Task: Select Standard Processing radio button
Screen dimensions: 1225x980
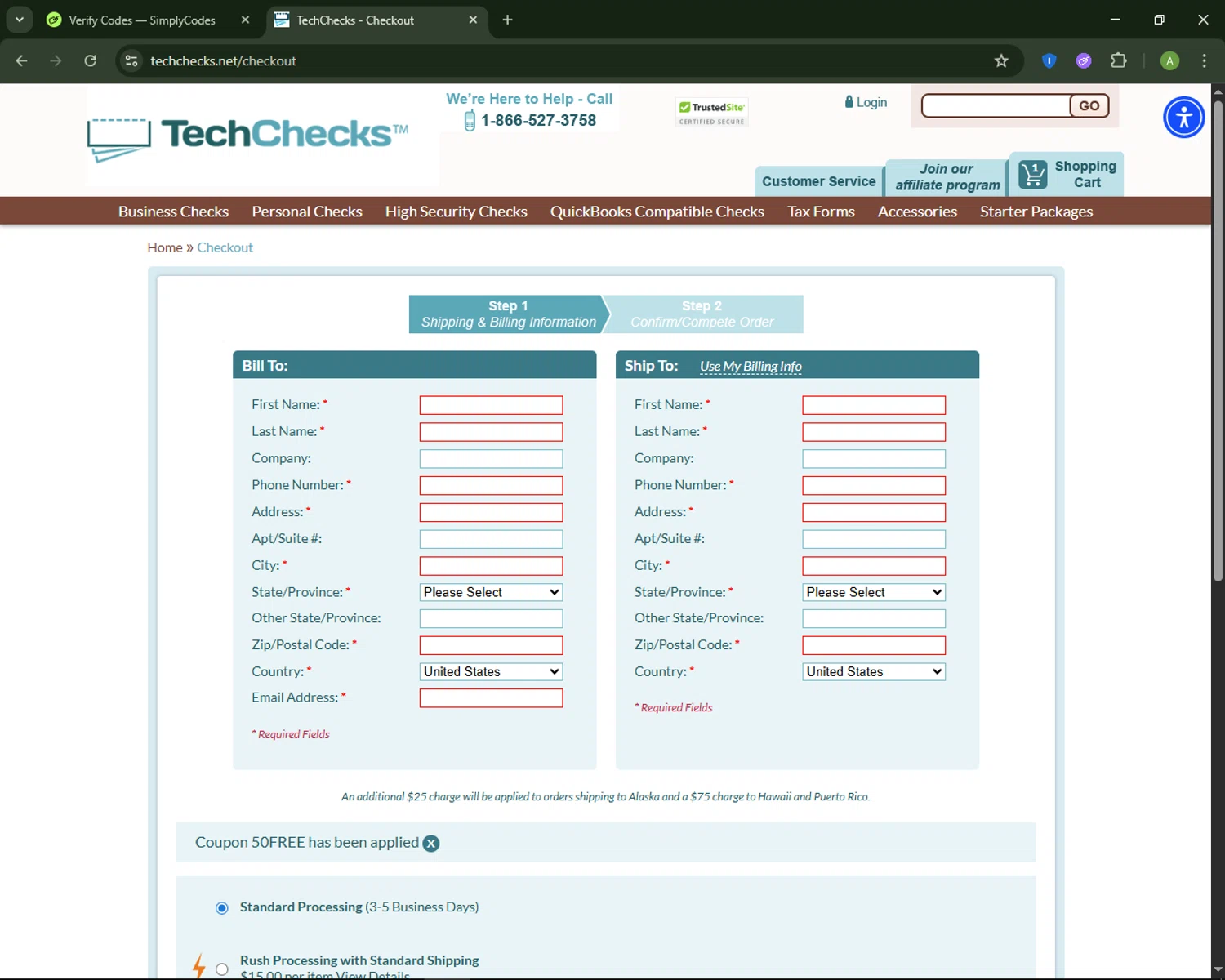Action: click(221, 908)
